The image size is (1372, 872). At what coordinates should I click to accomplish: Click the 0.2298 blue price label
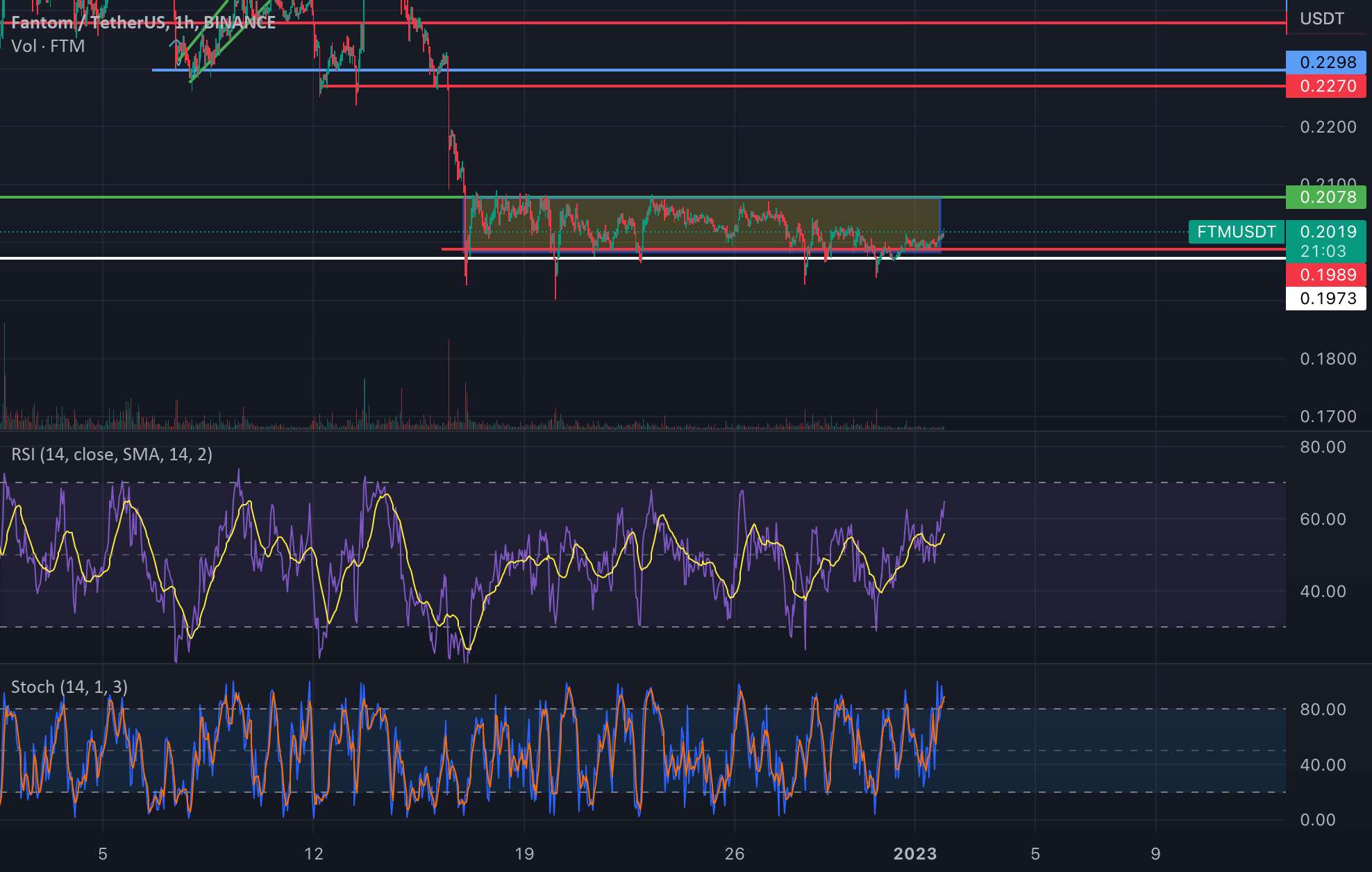(x=1325, y=62)
